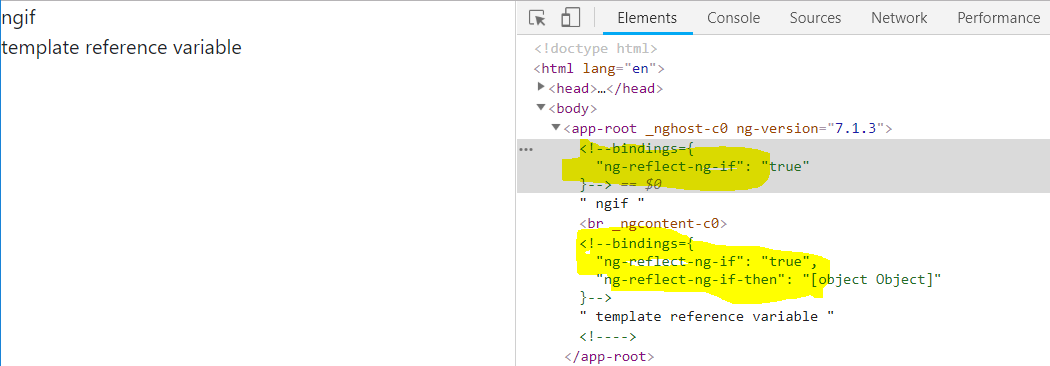Image resolution: width=1050 pixels, height=366 pixels.
Task: Collapse the body element node
Action: click(x=541, y=107)
